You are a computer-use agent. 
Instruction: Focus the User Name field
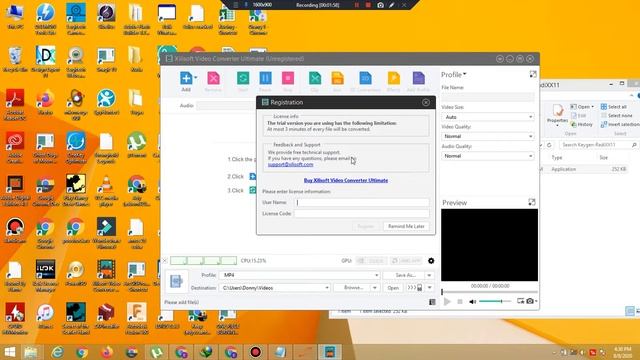(362, 202)
